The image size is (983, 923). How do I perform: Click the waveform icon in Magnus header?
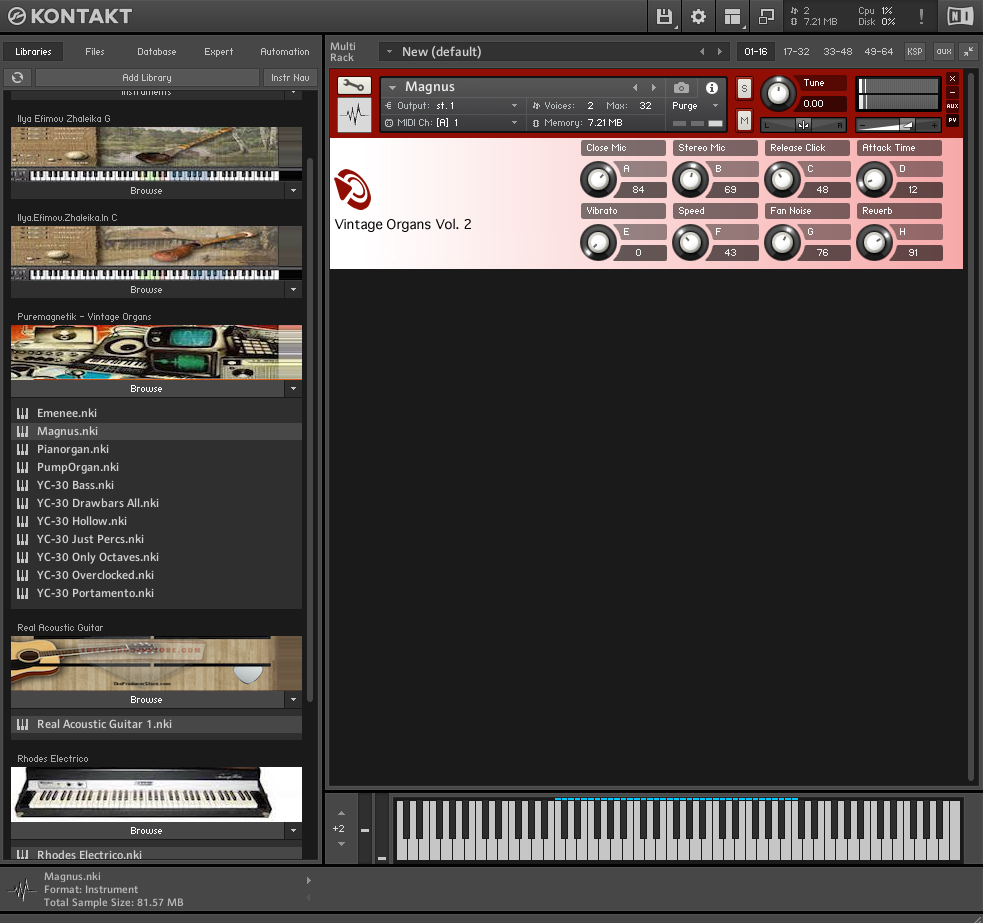coord(354,115)
